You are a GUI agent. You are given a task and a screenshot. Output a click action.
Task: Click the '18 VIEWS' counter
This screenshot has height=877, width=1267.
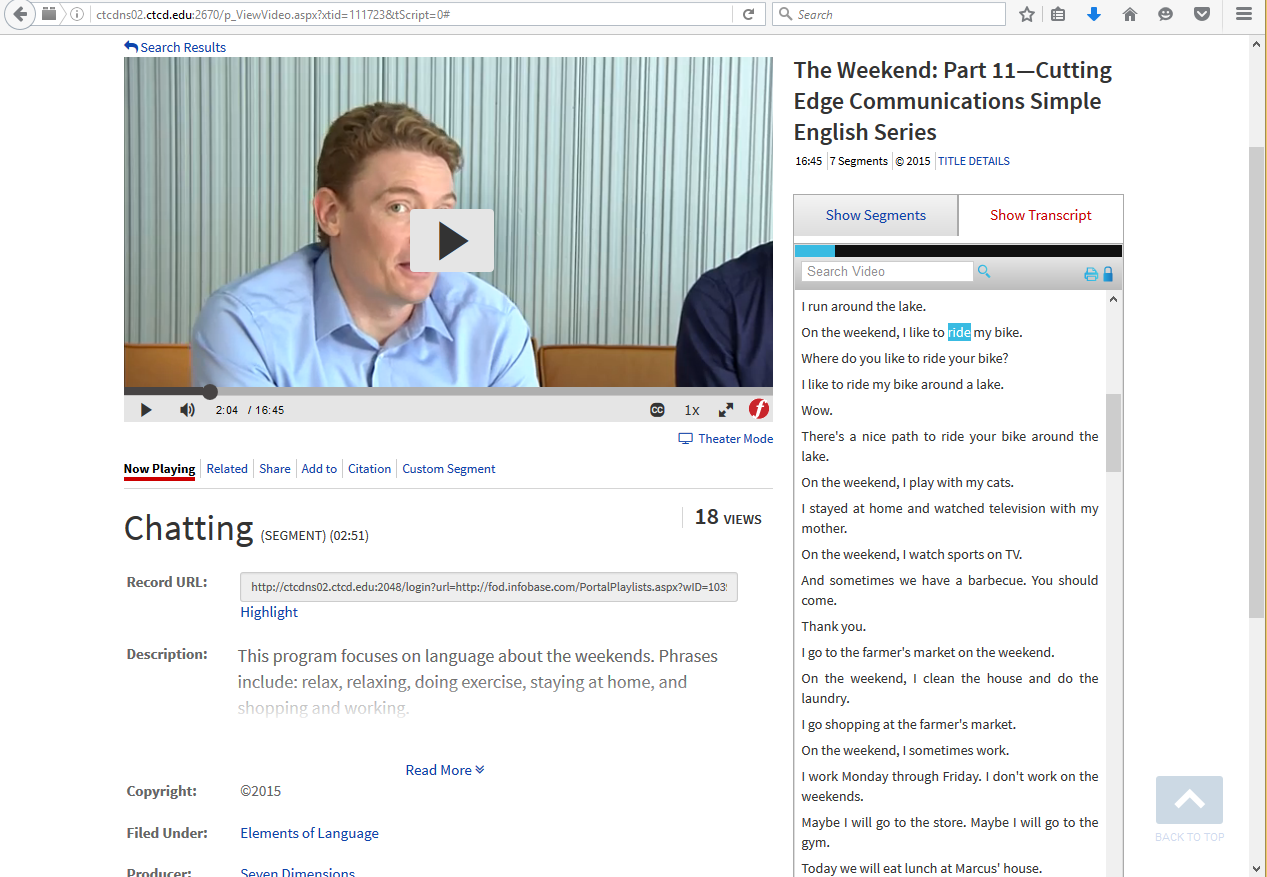[728, 517]
